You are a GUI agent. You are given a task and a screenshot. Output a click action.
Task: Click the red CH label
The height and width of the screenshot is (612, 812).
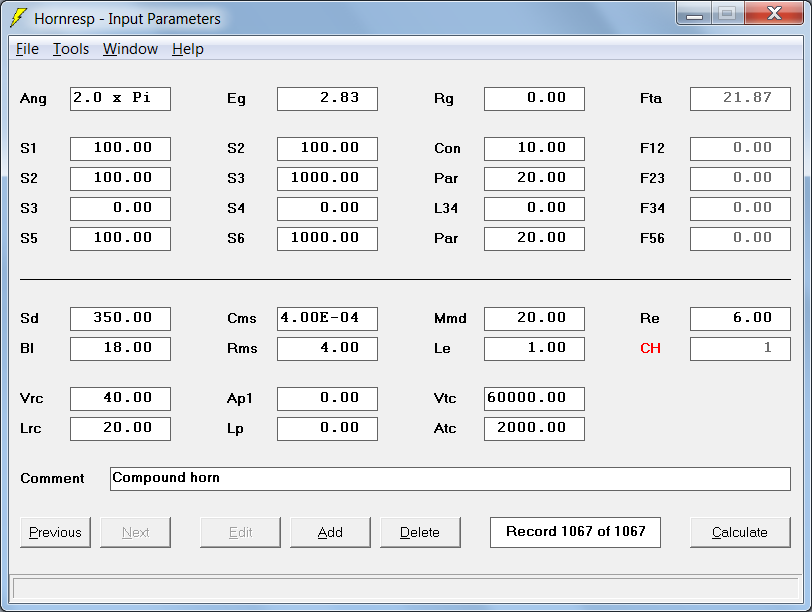[650, 348]
